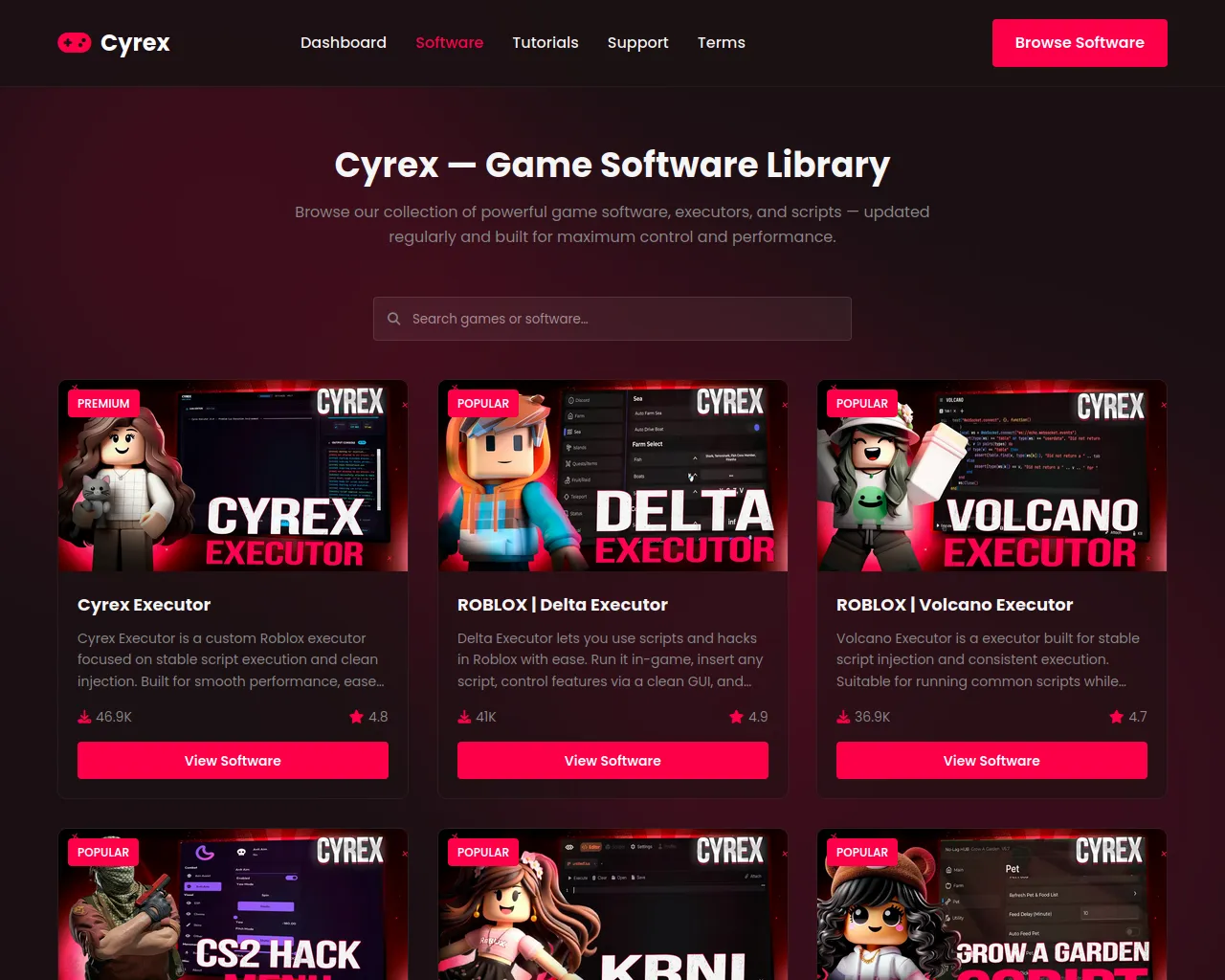Viewport: 1225px width, 980px height.
Task: Click the Delta Executor description text
Action: [x=611, y=659]
